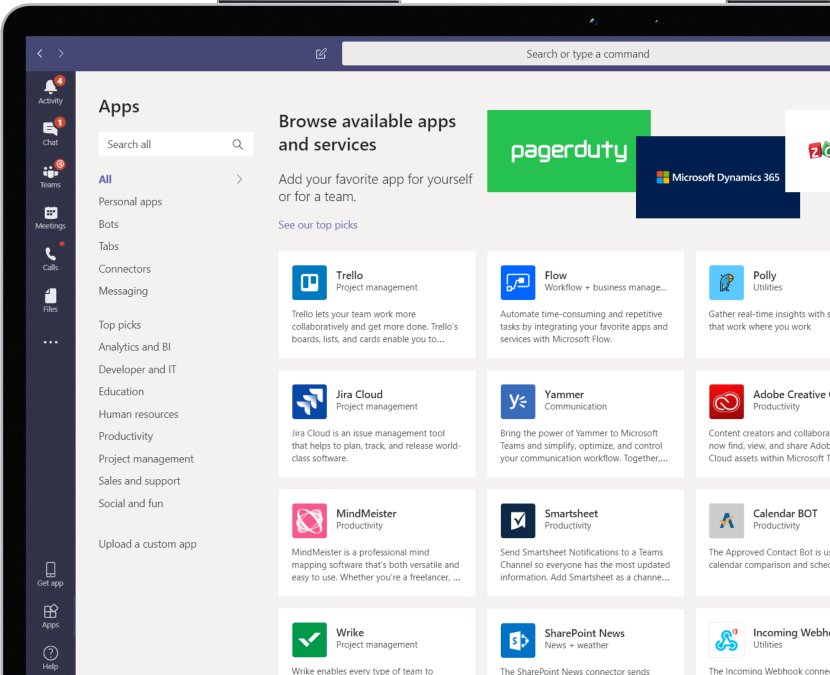The width and height of the screenshot is (830, 675).
Task: Click Upload a custom app
Action: click(147, 544)
